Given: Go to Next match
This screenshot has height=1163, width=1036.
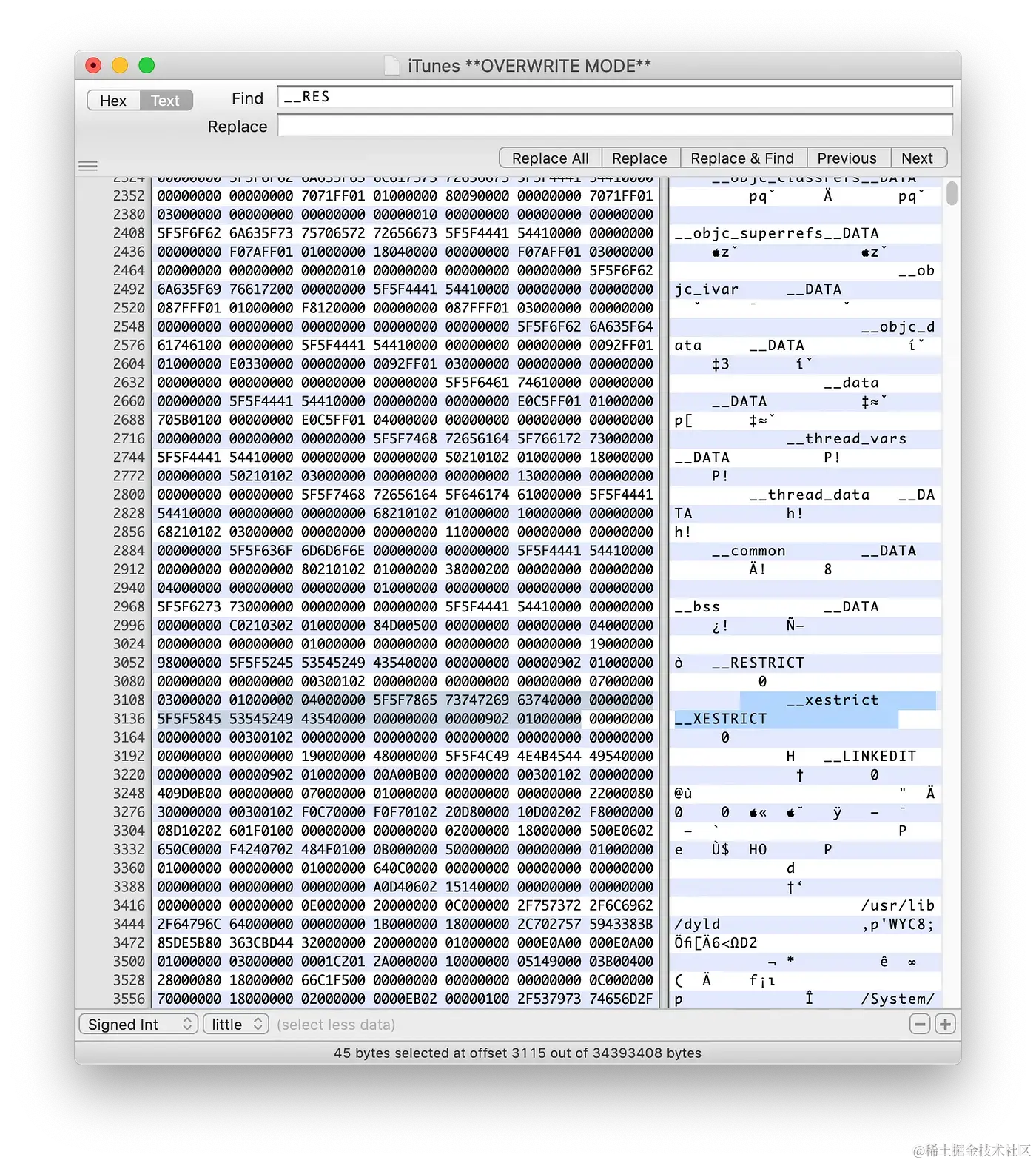Looking at the screenshot, I should pyautogui.click(x=918, y=158).
